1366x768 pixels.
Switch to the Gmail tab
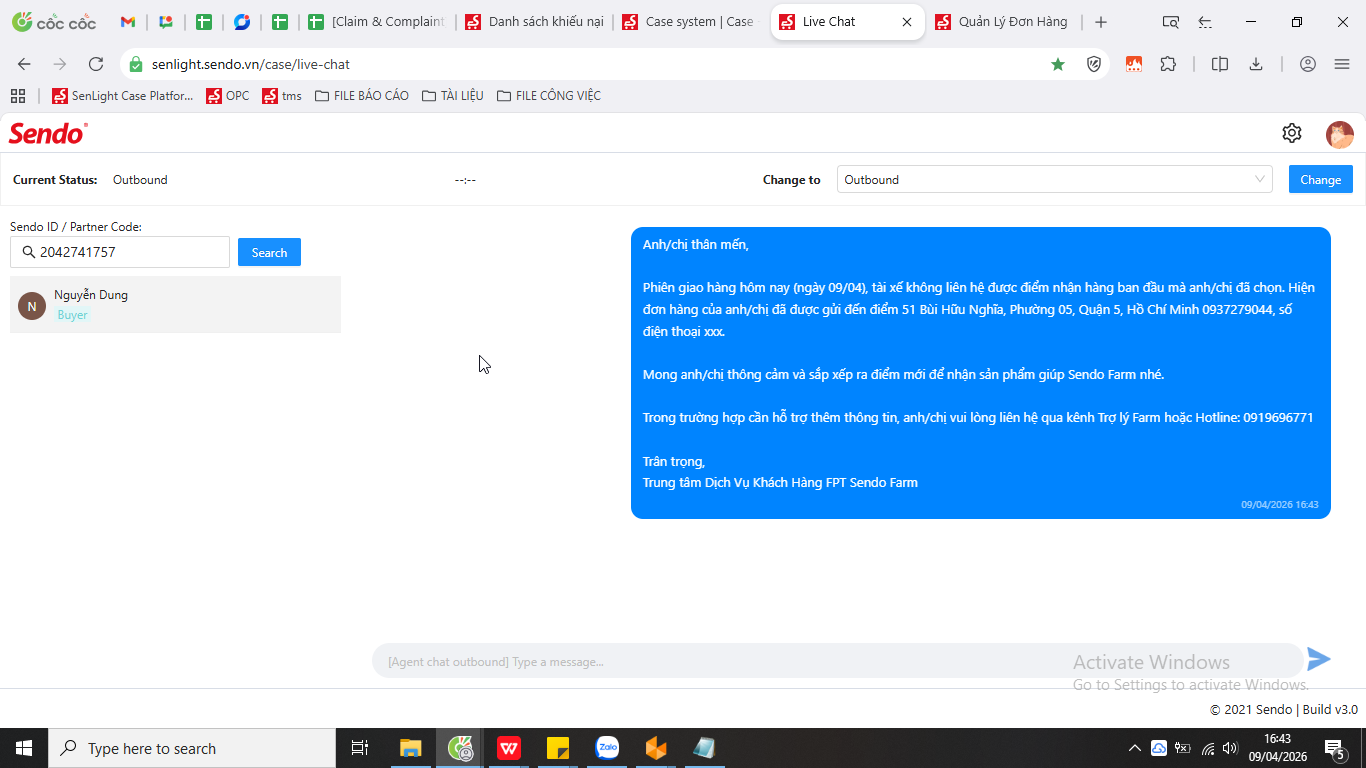click(x=127, y=22)
